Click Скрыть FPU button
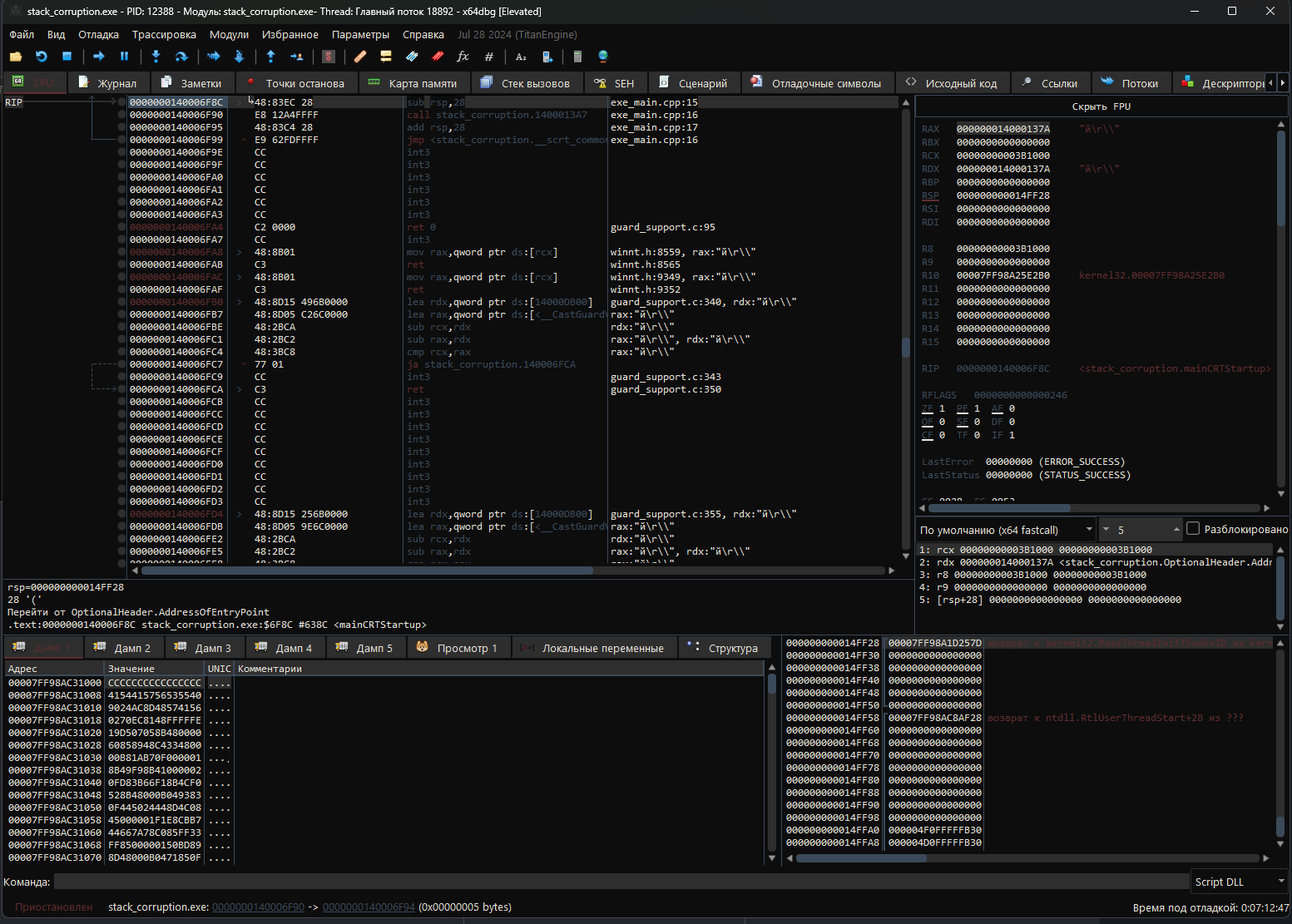 1101,106
